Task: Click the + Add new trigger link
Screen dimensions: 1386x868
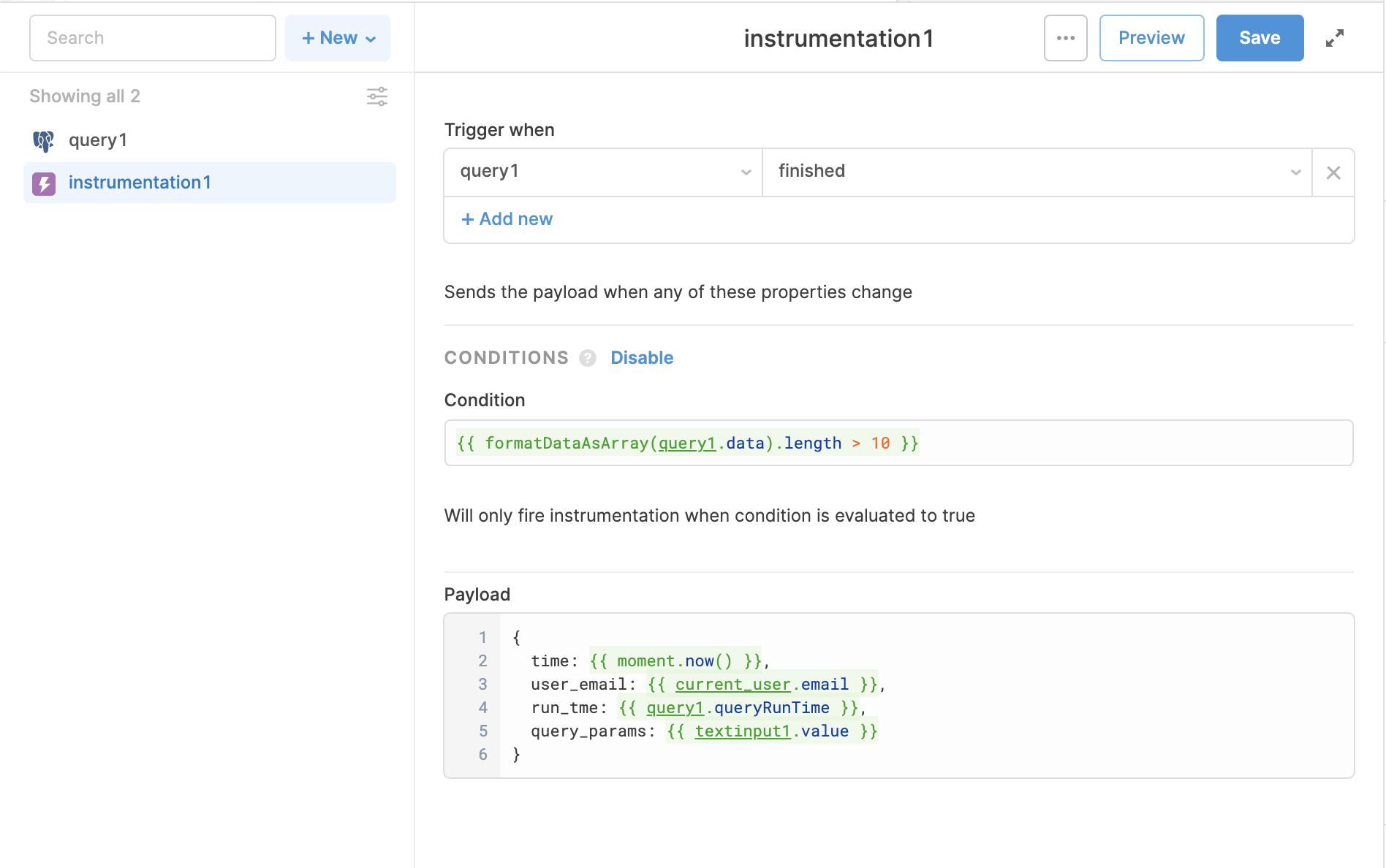Action: (507, 219)
